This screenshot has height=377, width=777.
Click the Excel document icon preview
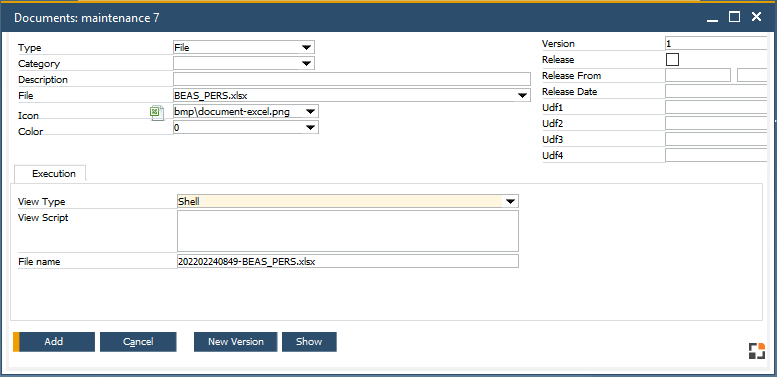[x=157, y=113]
